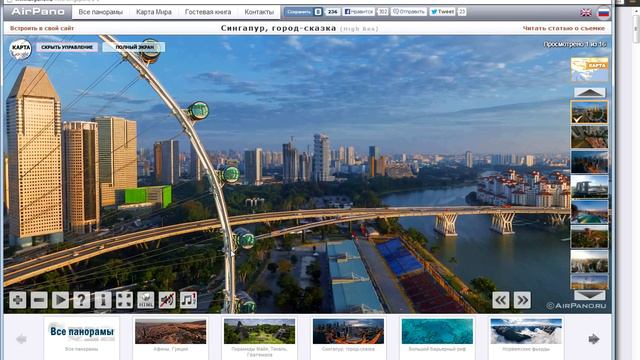
Task: Show panorama info with the 'i' icon
Action: pyautogui.click(x=103, y=300)
